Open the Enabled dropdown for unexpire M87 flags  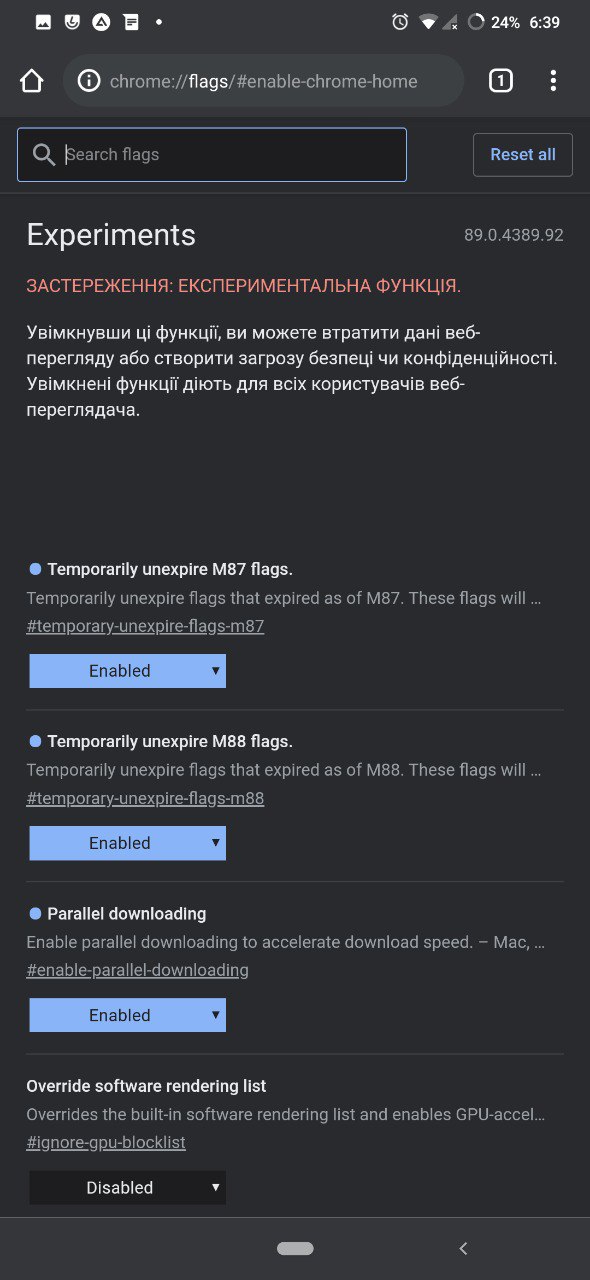pyautogui.click(x=128, y=671)
